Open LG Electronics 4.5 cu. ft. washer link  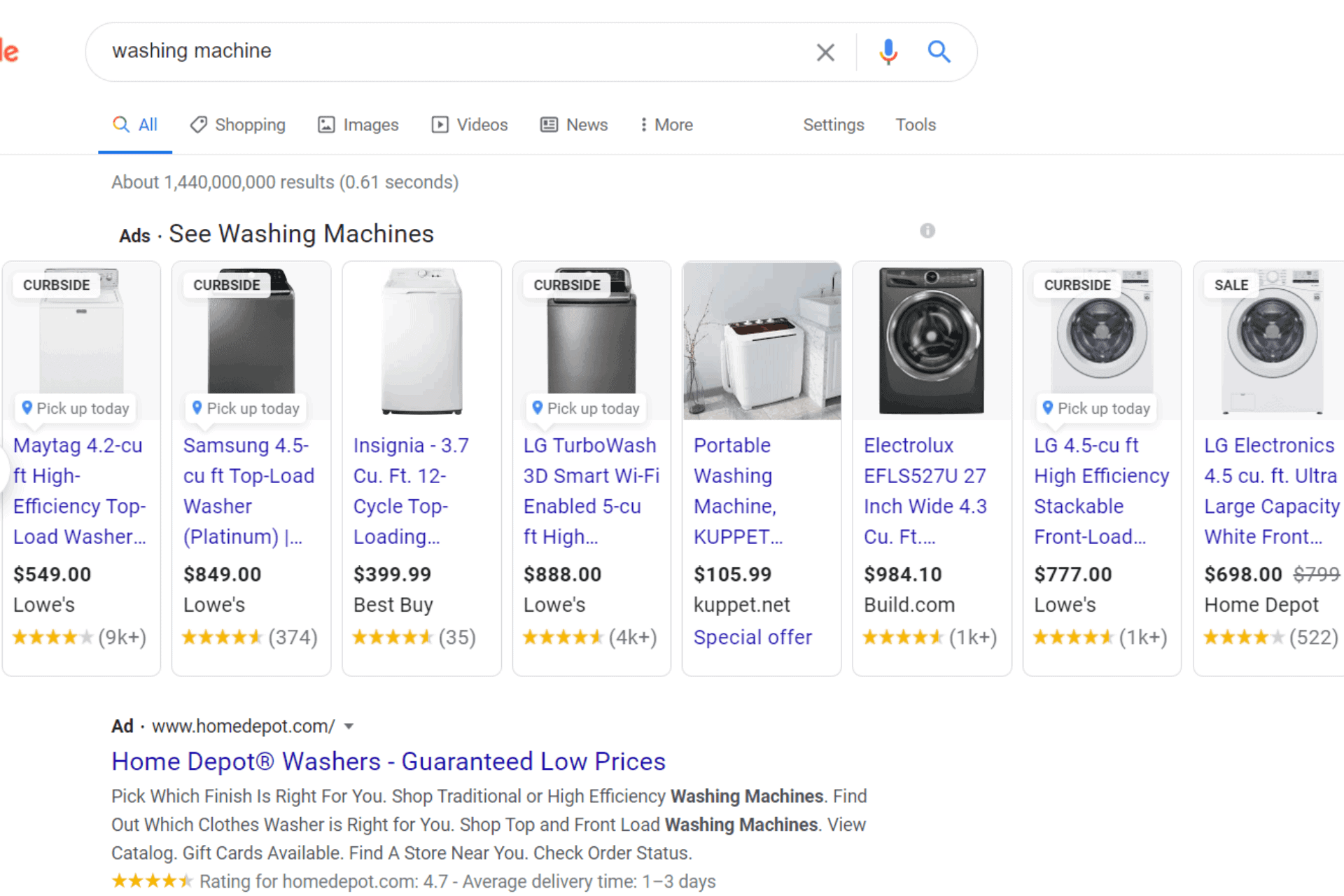pyautogui.click(x=1272, y=491)
